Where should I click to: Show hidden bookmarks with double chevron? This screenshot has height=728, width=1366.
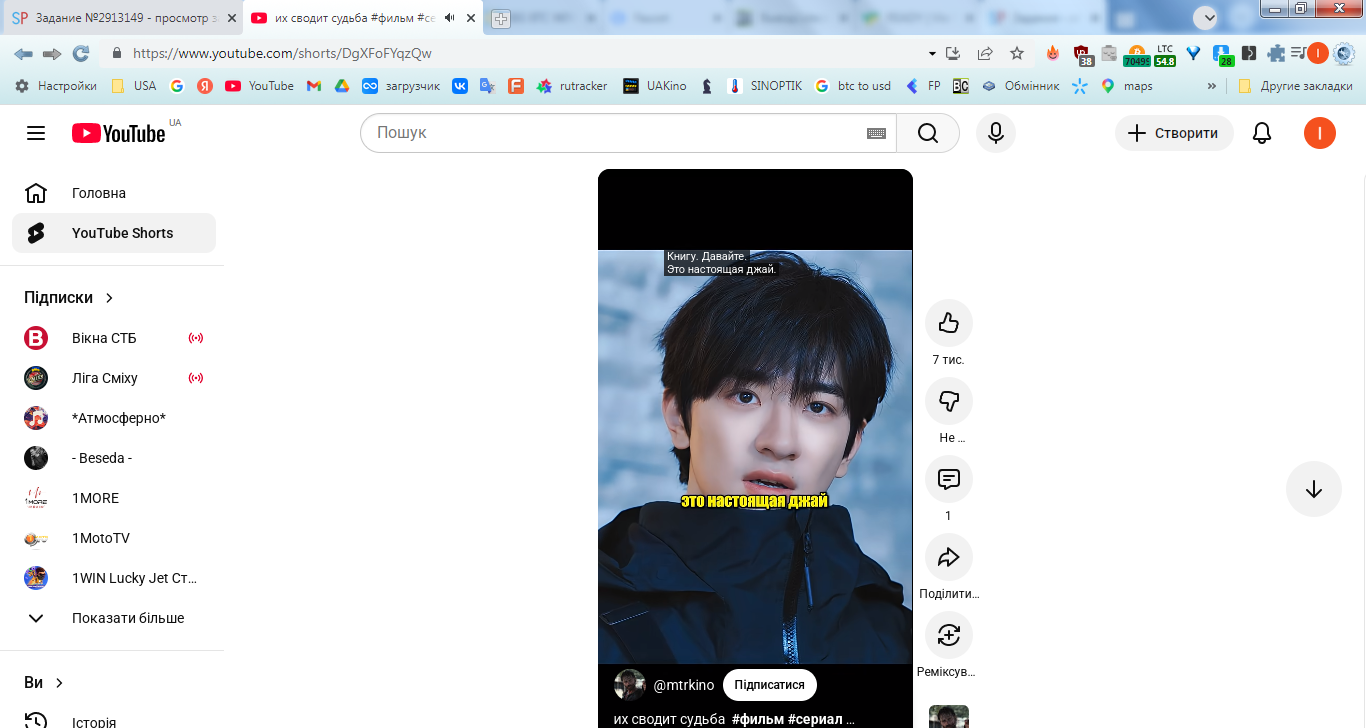(1212, 86)
